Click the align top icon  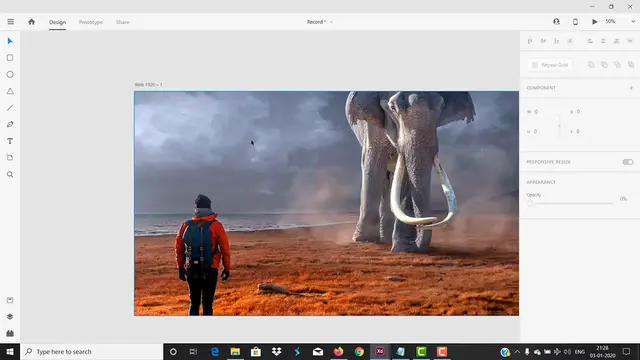530,41
